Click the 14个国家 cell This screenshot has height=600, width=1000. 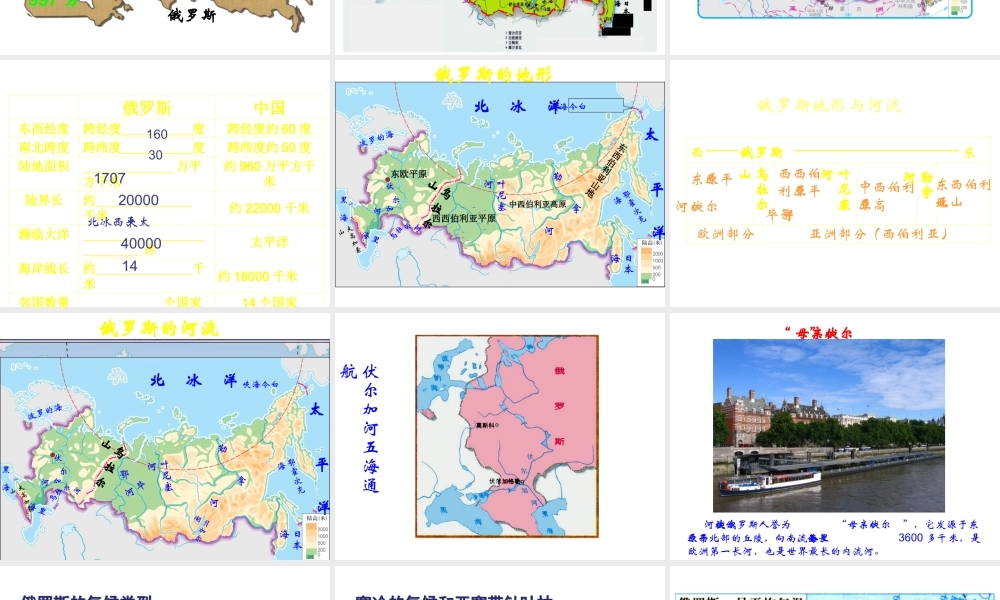[269, 302]
